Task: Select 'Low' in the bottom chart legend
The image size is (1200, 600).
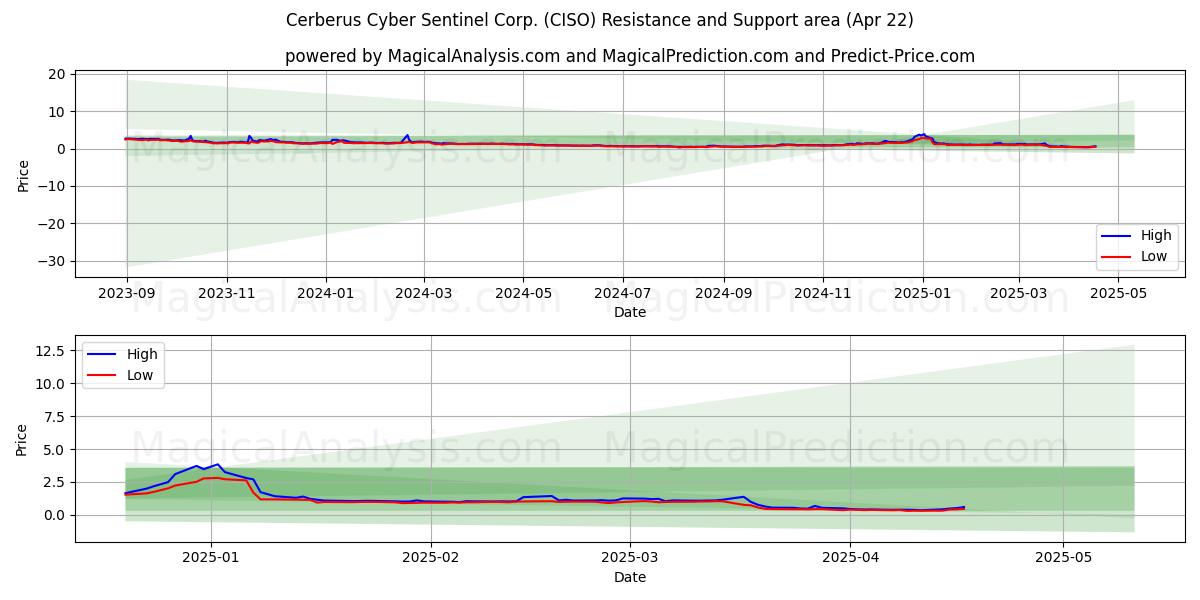Action: (x=140, y=375)
